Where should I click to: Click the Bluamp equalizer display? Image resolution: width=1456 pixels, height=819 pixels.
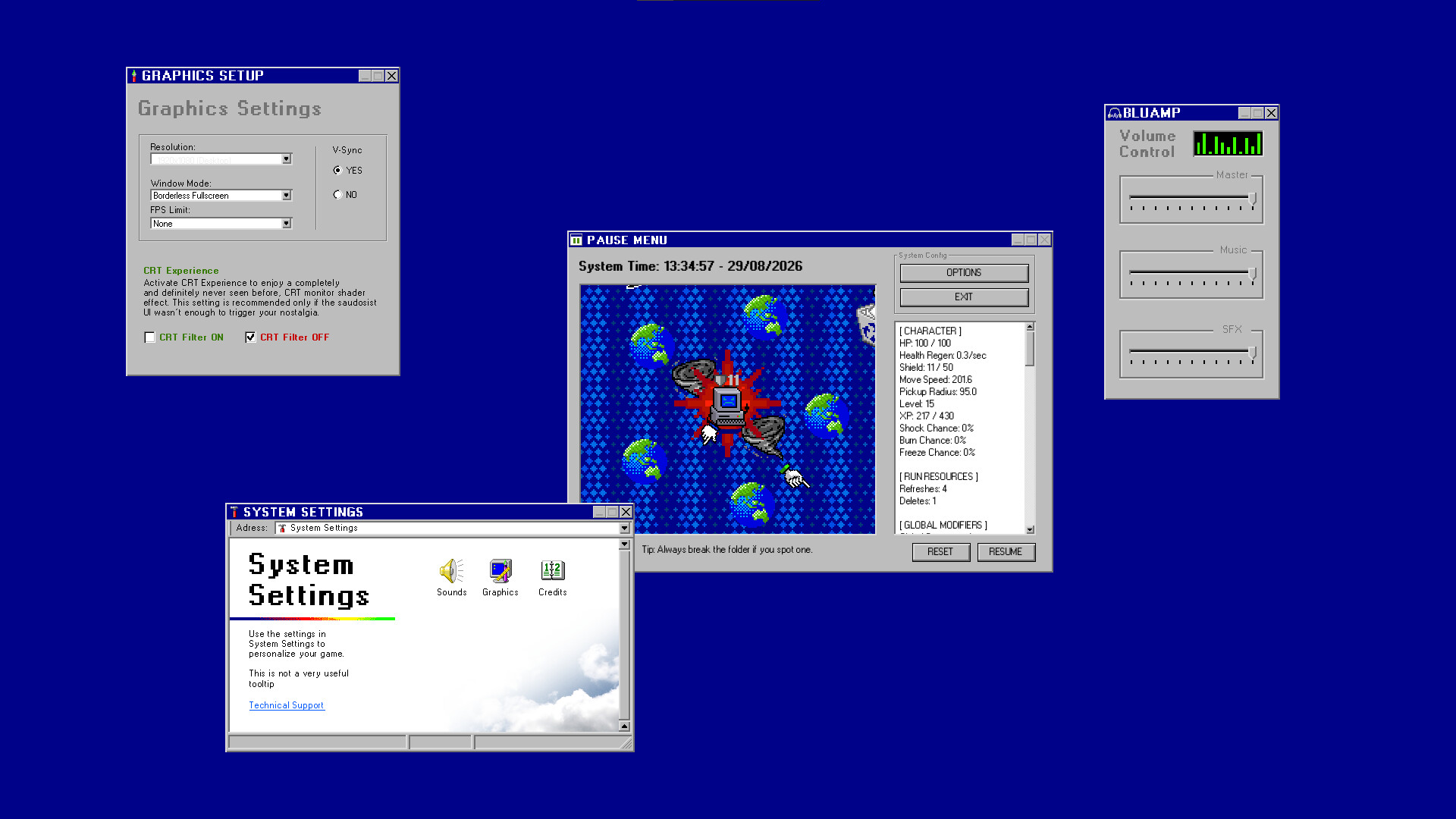click(x=1228, y=143)
